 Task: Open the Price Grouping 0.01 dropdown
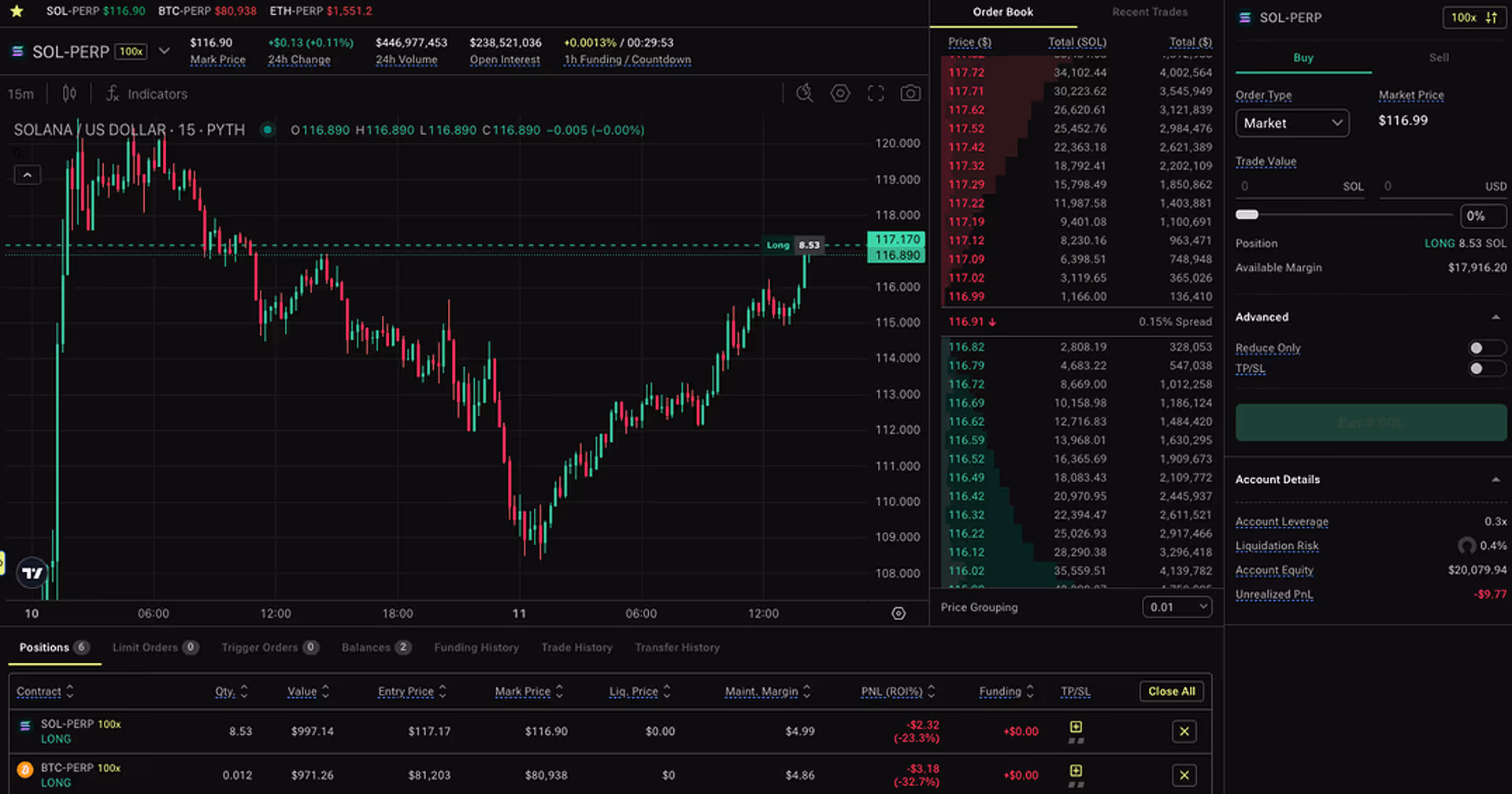(1177, 607)
